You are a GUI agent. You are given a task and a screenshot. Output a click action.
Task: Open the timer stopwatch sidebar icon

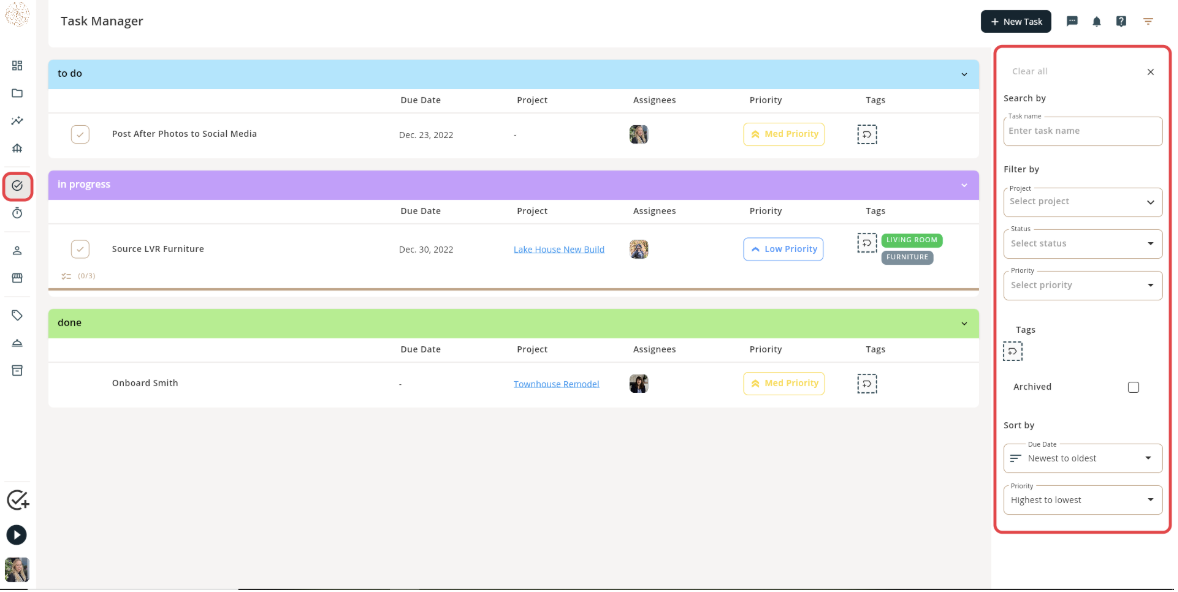[x=17, y=213]
